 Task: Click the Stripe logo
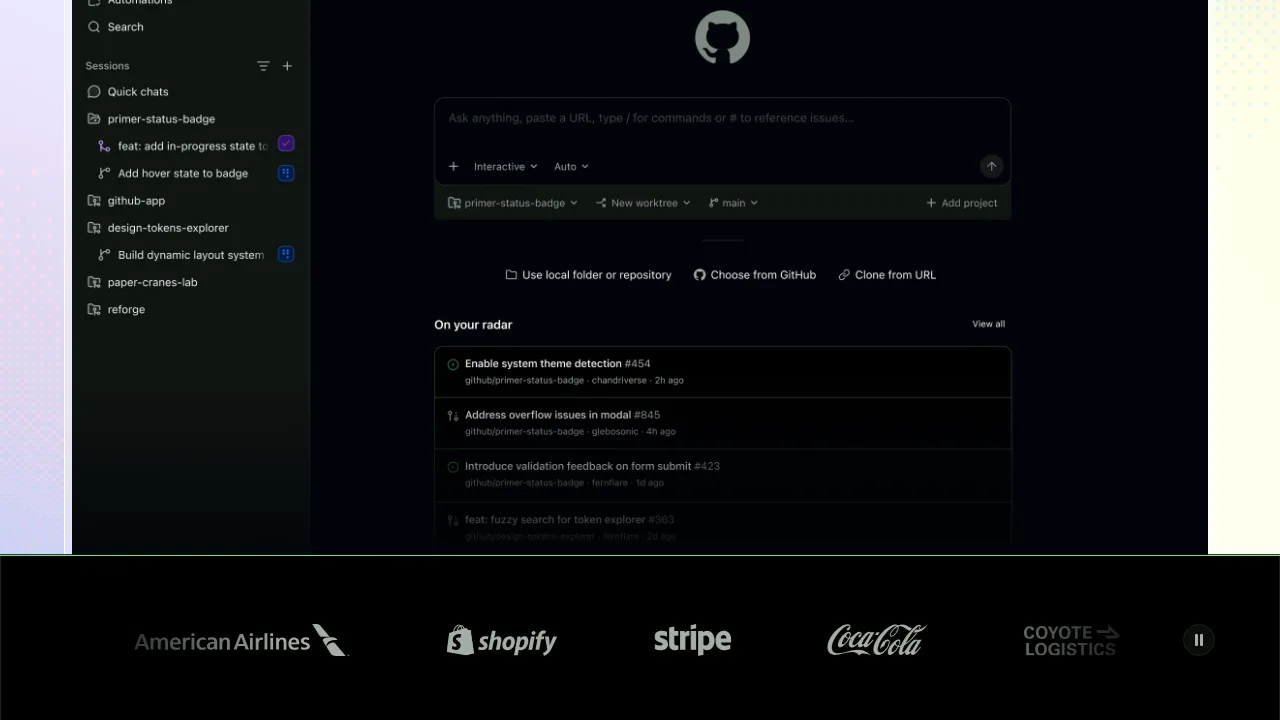pyautogui.click(x=692, y=640)
